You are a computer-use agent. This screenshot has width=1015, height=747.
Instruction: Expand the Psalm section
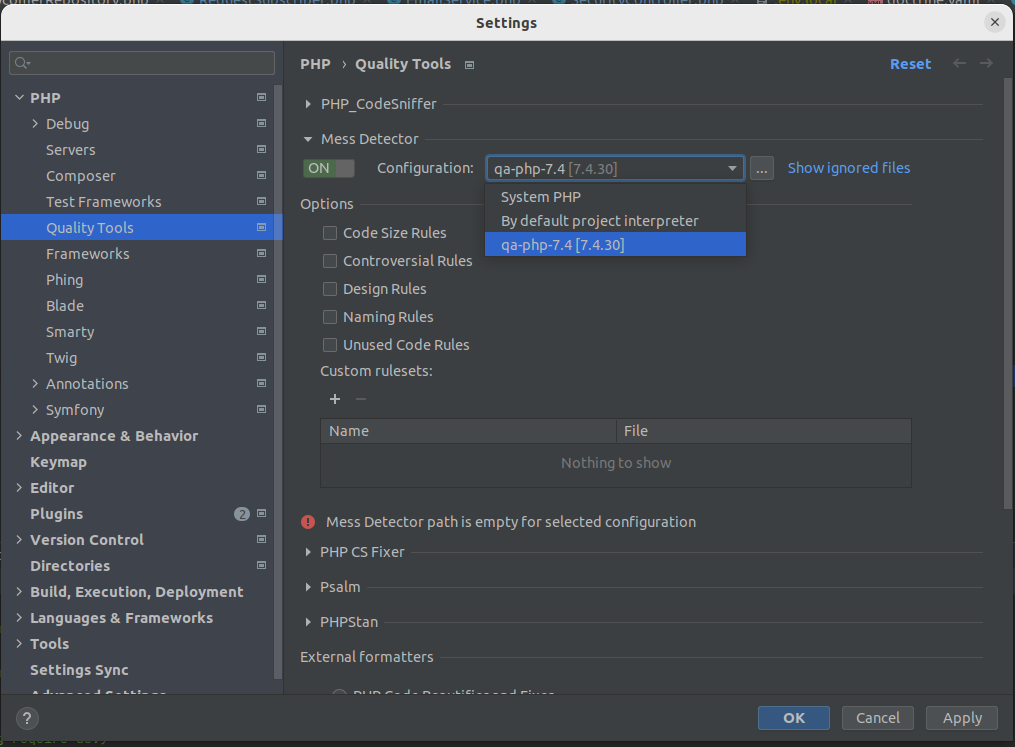[308, 587]
